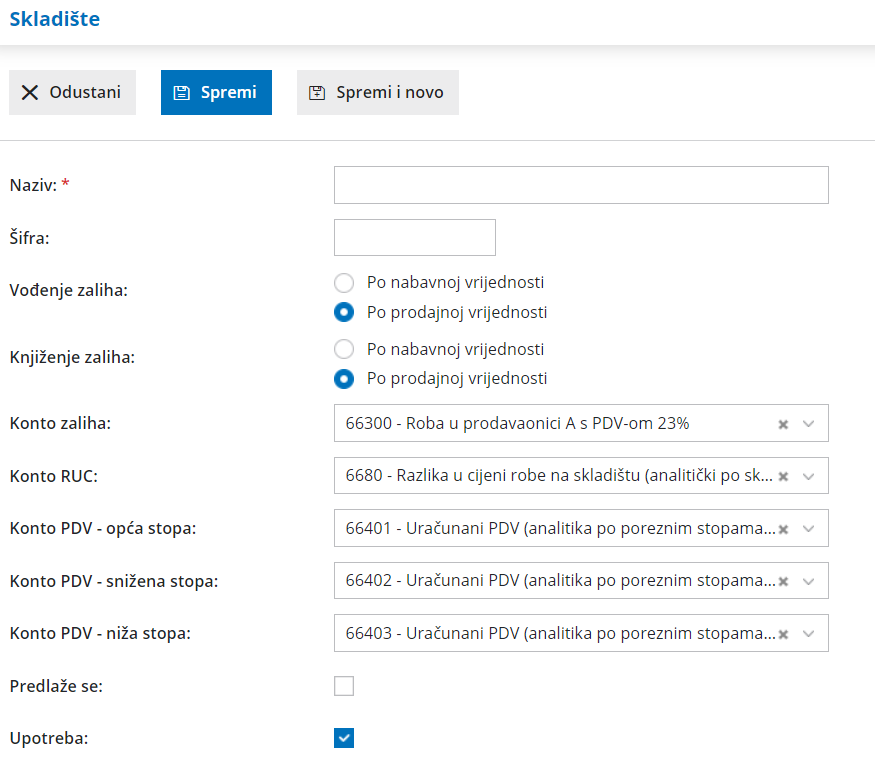Image resolution: width=875 pixels, height=762 pixels.
Task: Uncheck the Upotreba checkbox
Action: [x=344, y=739]
